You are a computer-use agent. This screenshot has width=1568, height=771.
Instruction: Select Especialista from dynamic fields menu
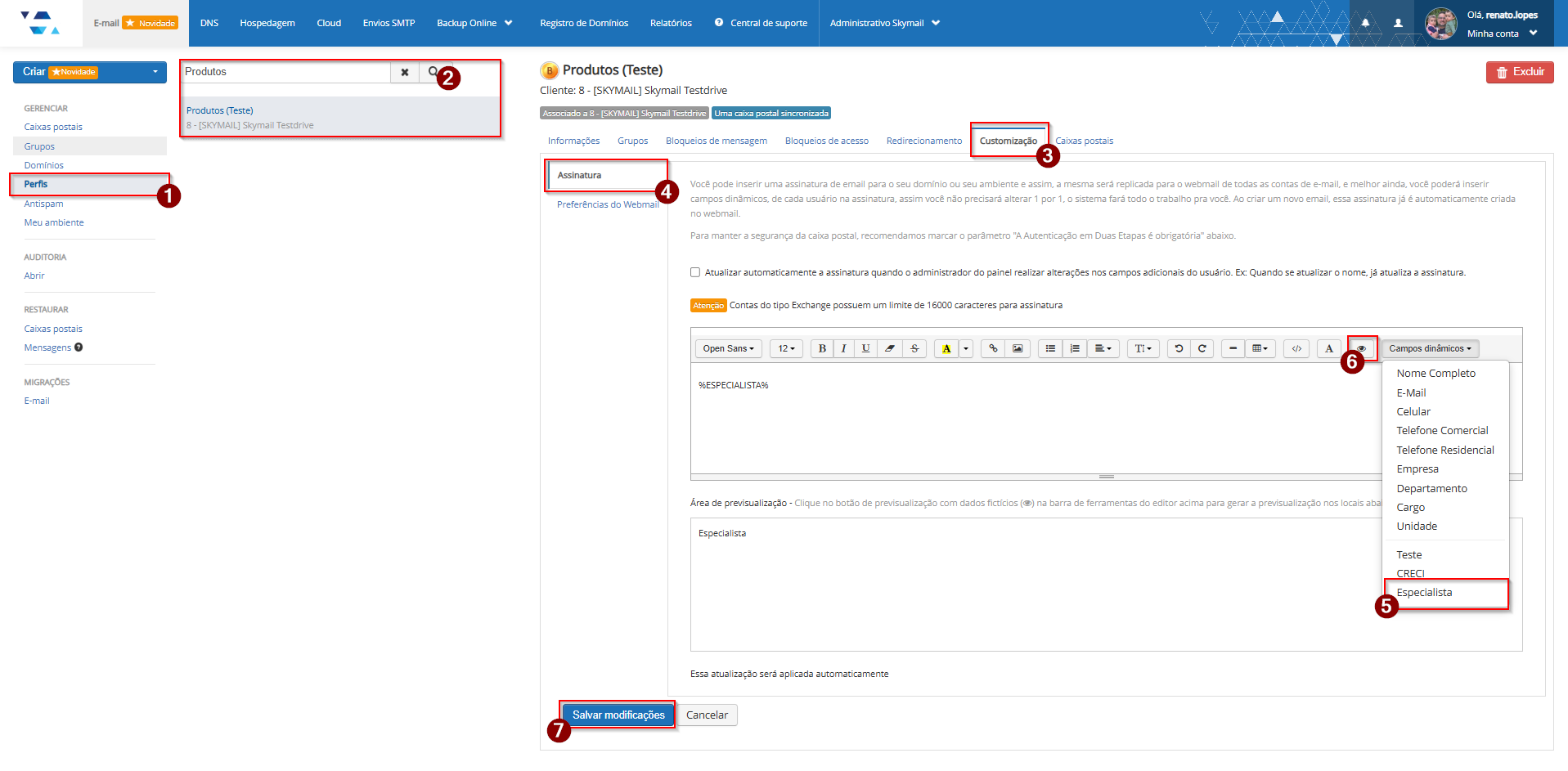[x=1424, y=593]
